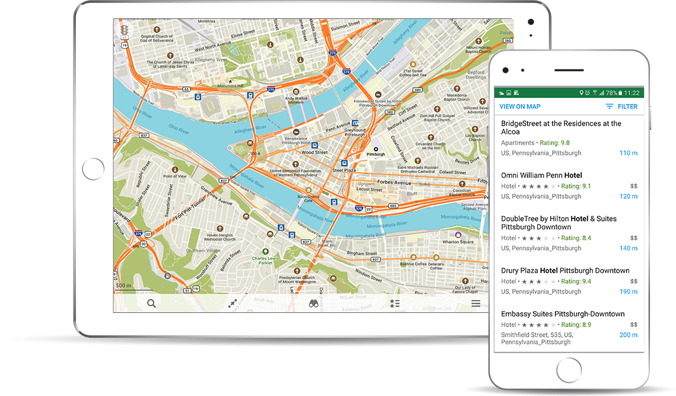This screenshot has width=676, height=396.
Task: Tap 21st Street Coffee and Tea marker
Action: tap(413, 65)
